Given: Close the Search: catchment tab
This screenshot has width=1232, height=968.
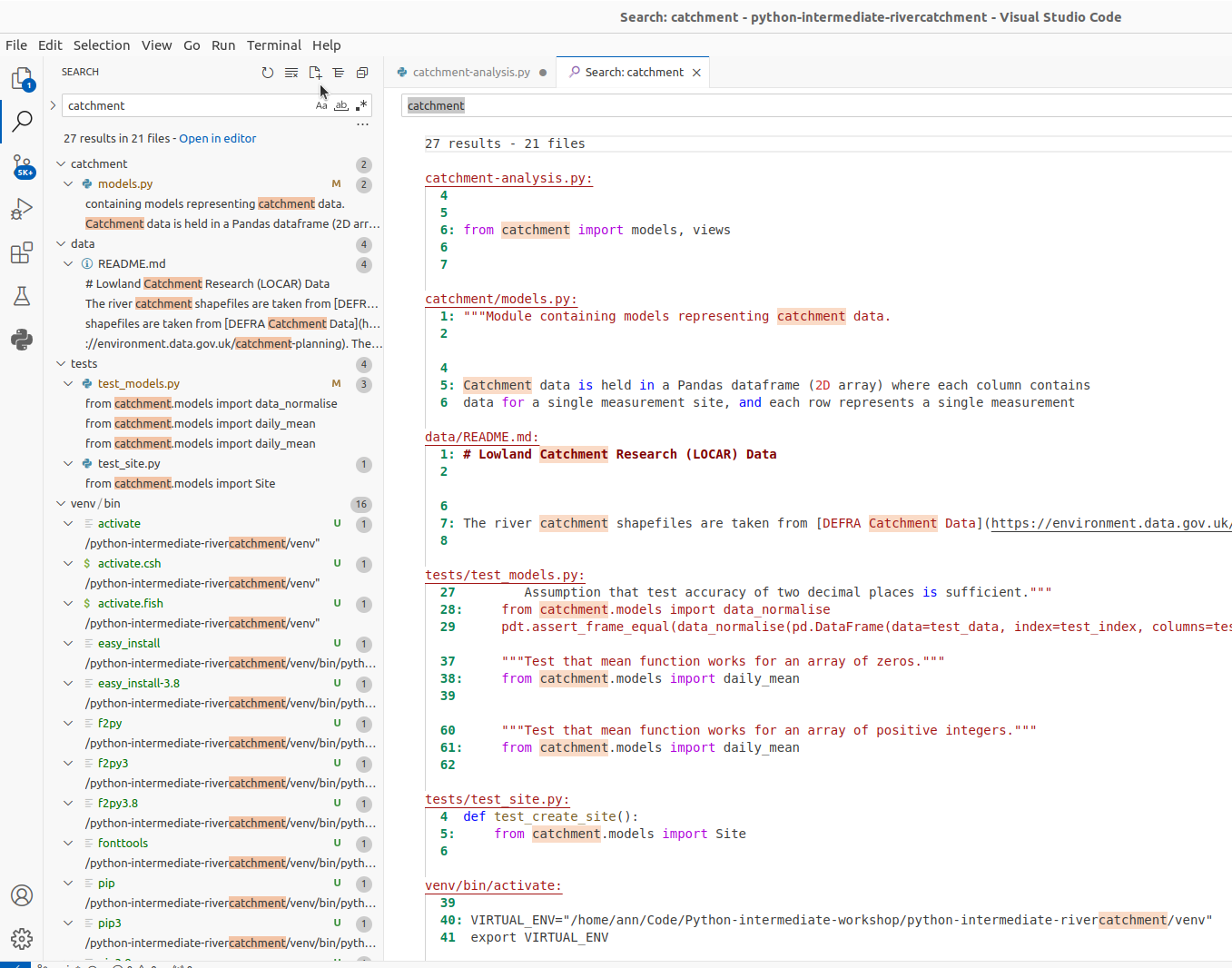Looking at the screenshot, I should click(696, 73).
